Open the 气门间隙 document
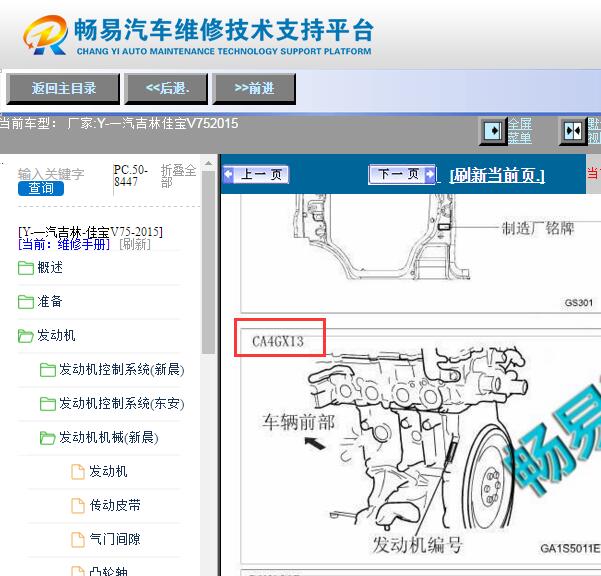 [115, 539]
